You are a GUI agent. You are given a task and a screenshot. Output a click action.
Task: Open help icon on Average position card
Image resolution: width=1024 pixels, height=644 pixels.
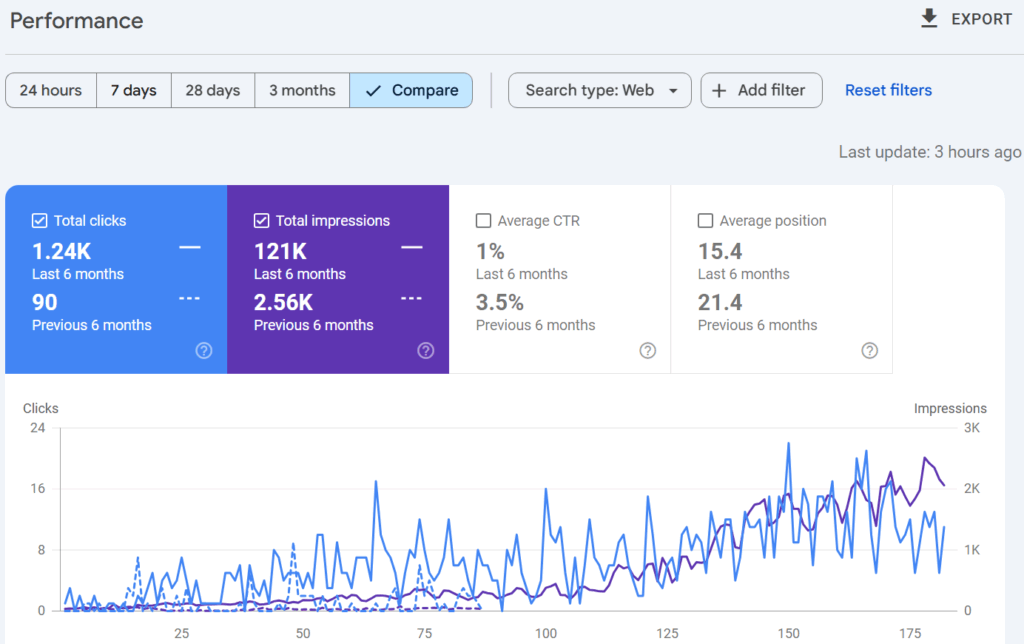click(870, 351)
